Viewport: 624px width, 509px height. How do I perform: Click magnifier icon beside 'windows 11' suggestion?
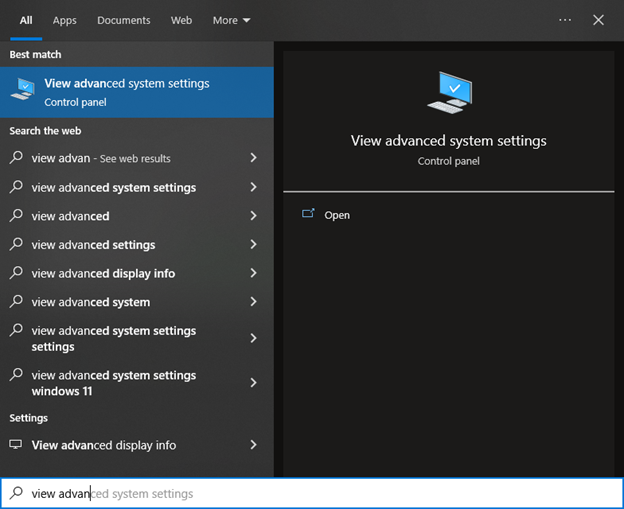coord(16,374)
